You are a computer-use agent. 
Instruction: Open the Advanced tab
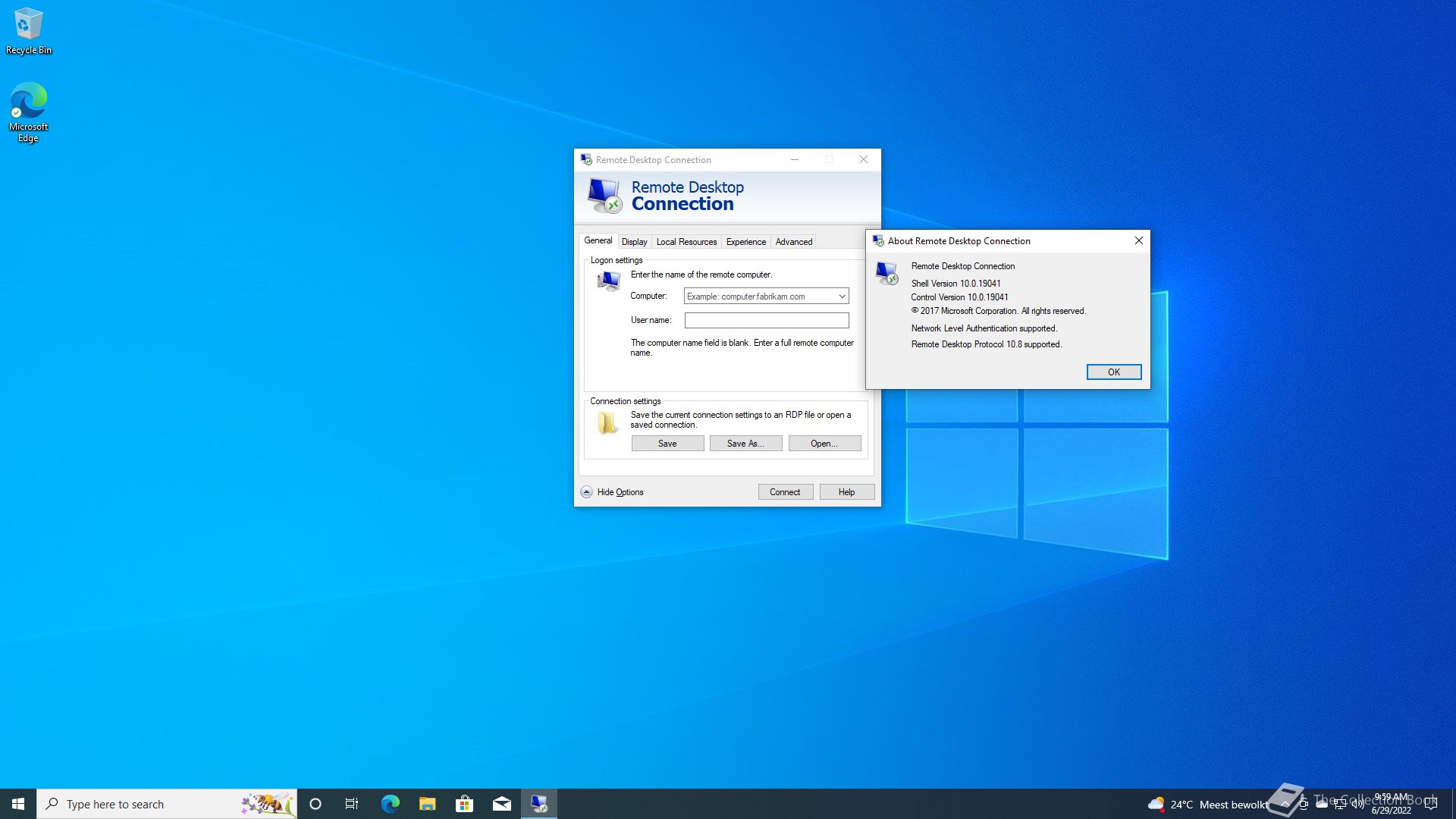click(793, 242)
